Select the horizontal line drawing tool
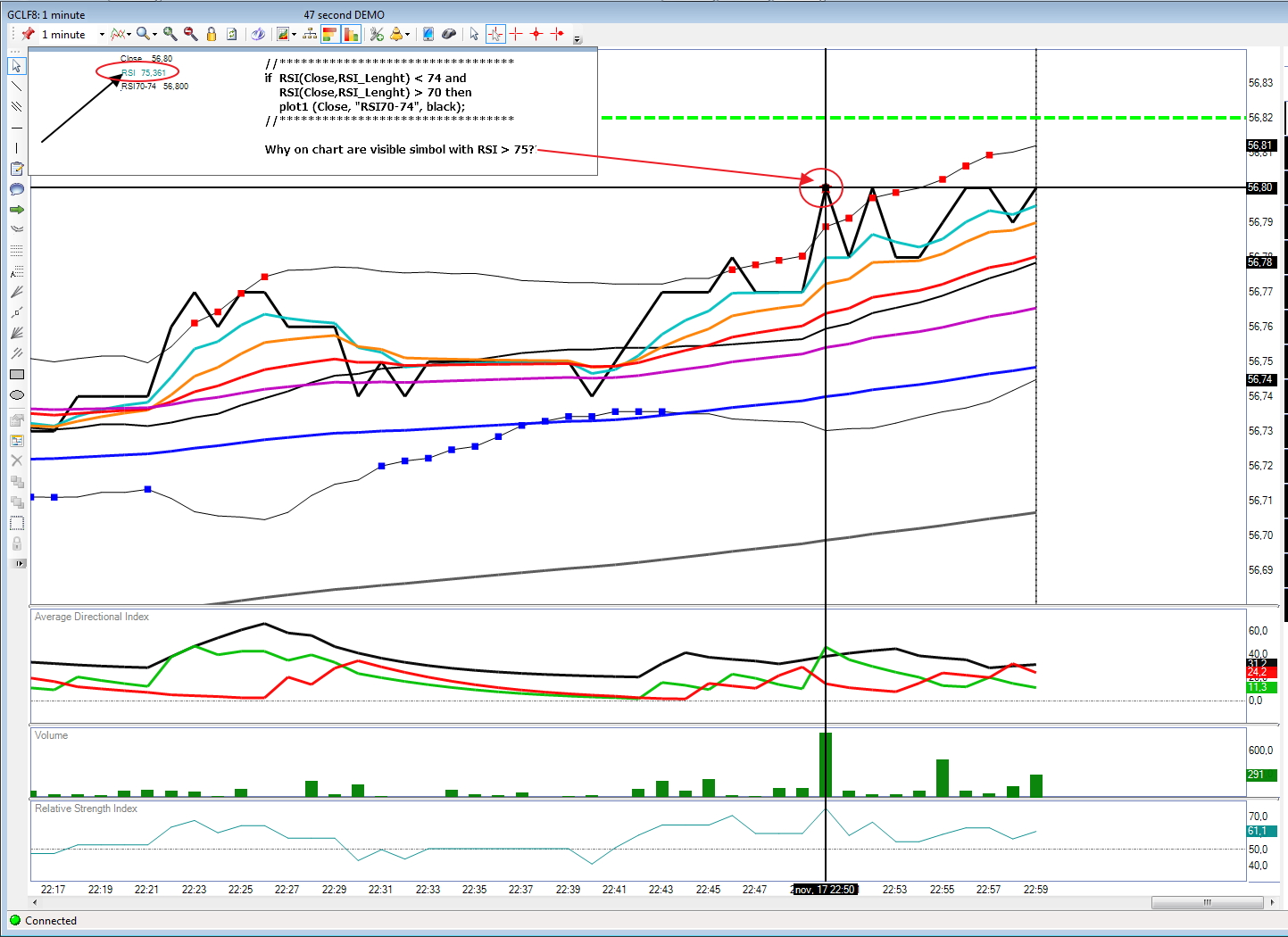 click(x=16, y=128)
